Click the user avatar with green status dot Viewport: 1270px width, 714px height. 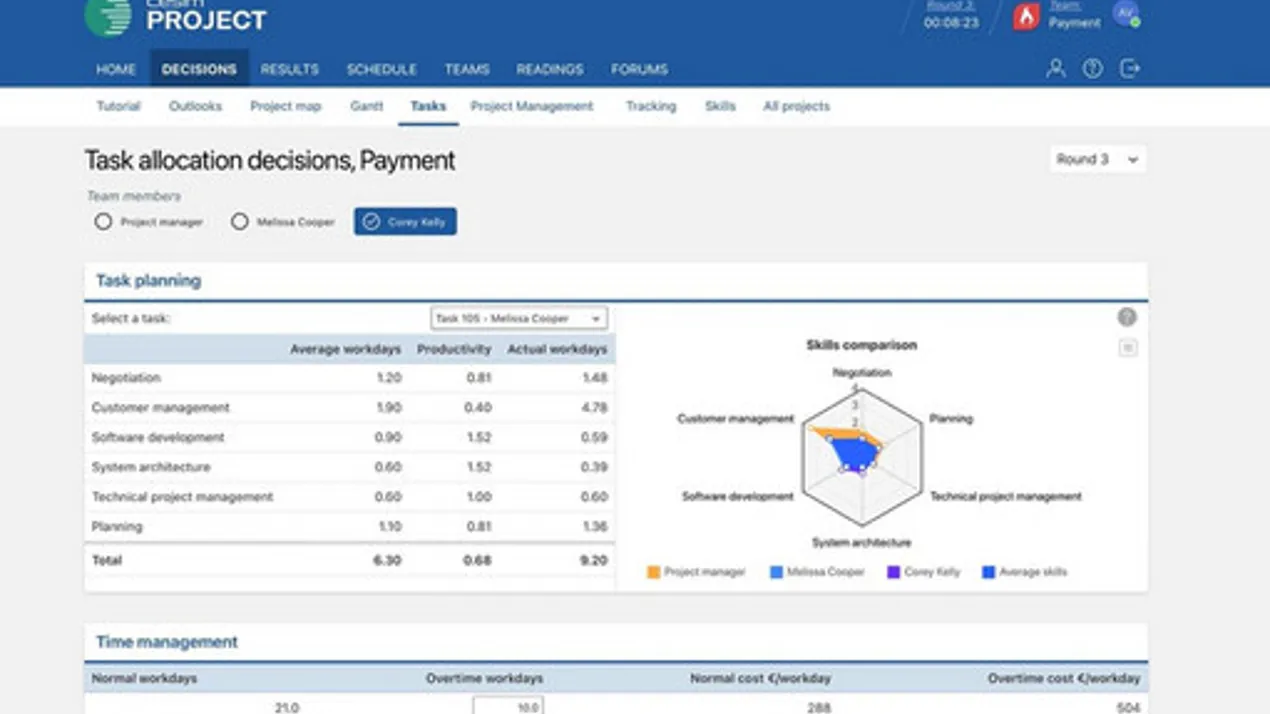coord(1127,15)
